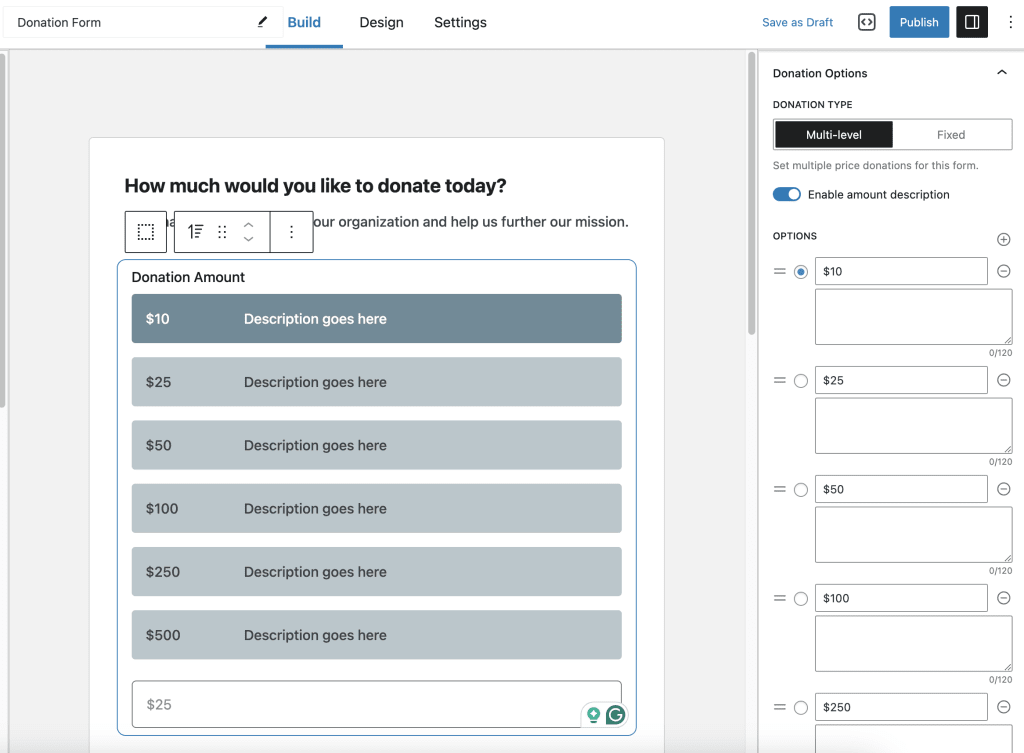This screenshot has width=1024, height=753.
Task: Set $50 as default donation option
Action: [801, 490]
